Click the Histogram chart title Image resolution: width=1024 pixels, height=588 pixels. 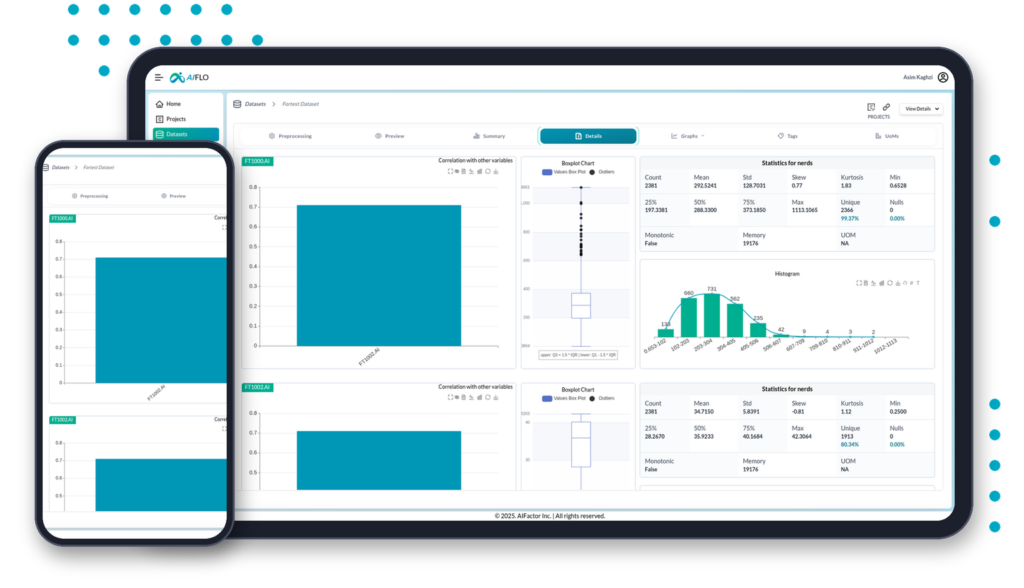click(787, 274)
